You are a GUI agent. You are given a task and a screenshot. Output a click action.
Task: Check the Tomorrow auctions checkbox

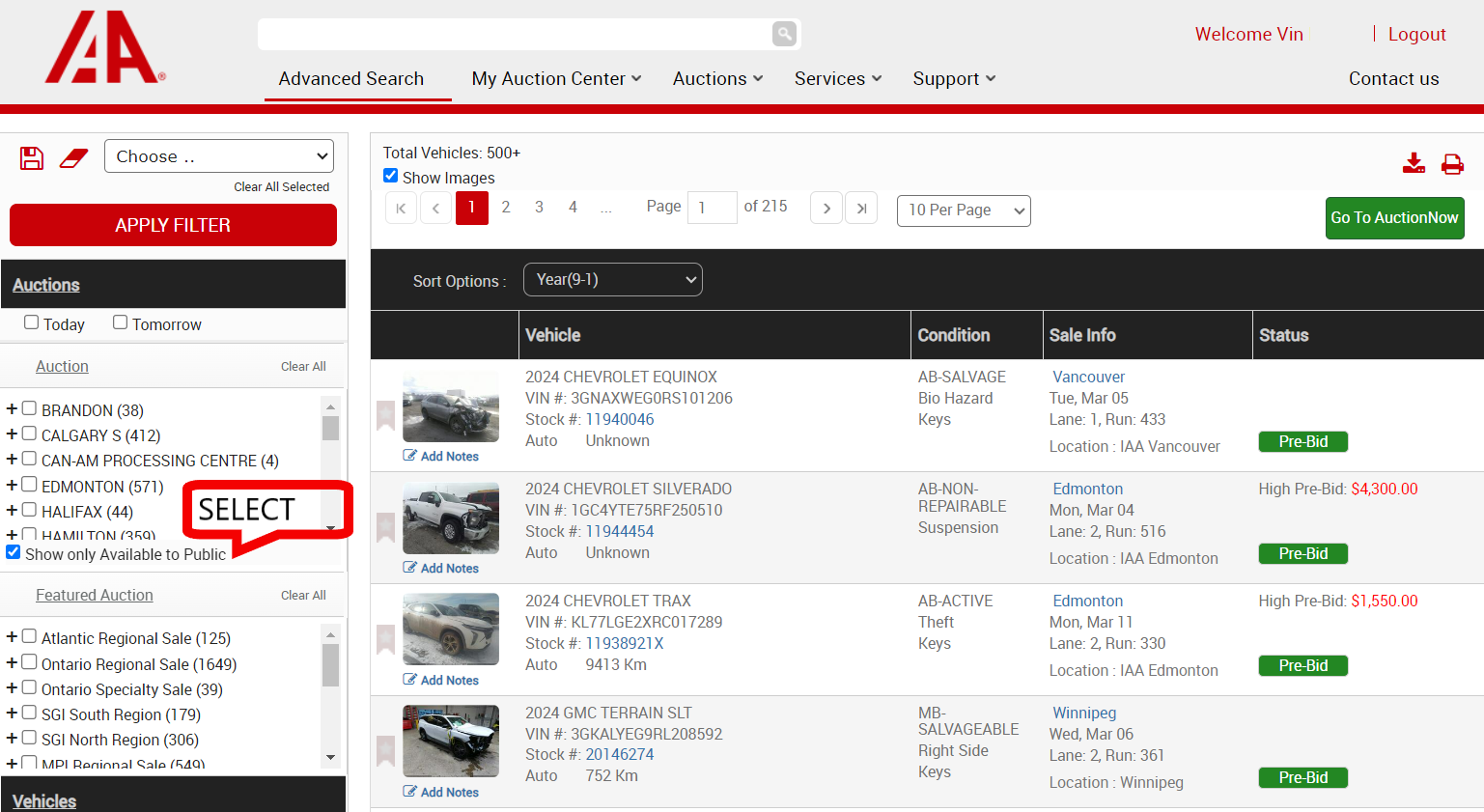coord(121,322)
